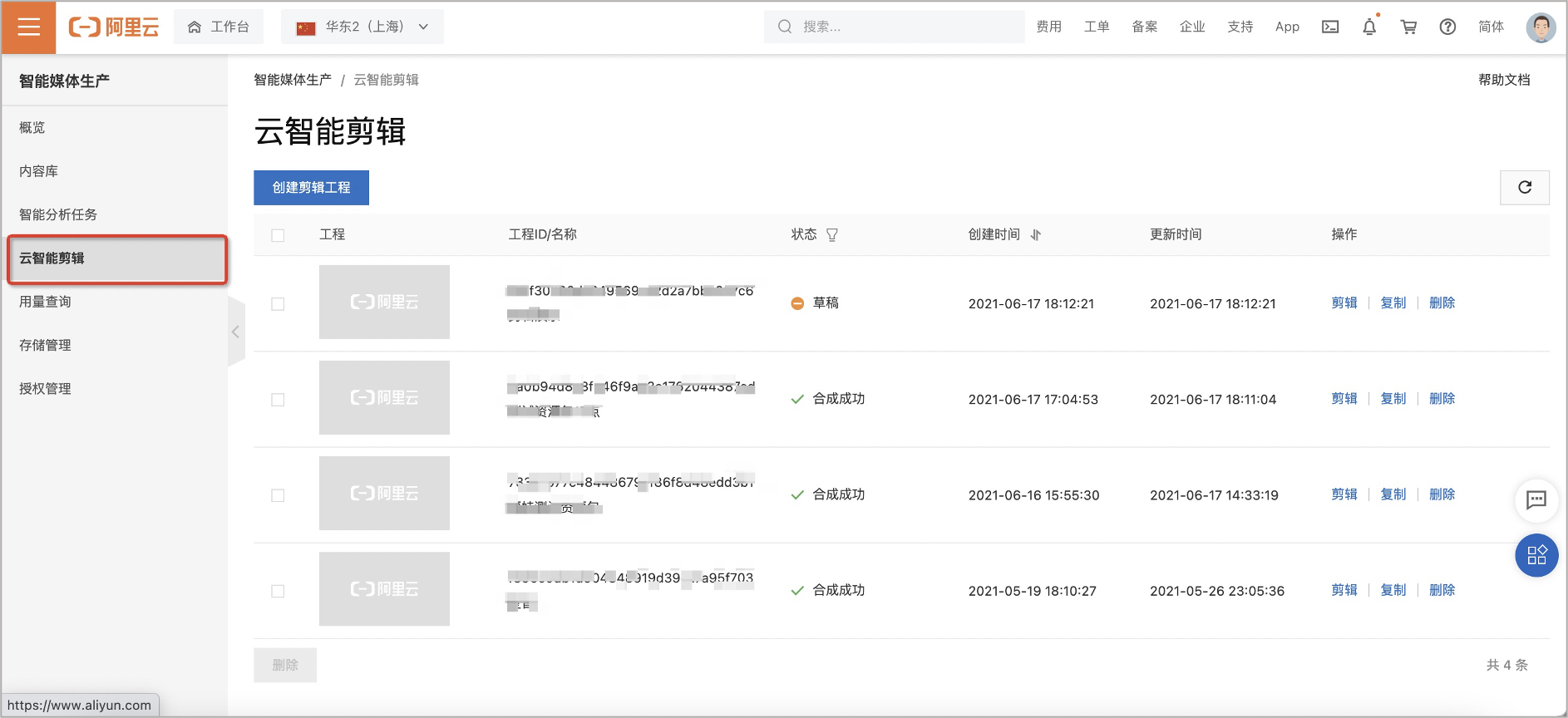Click 剪辑 for row updated 14:33:19
The image size is (1568, 718).
pos(1344,494)
